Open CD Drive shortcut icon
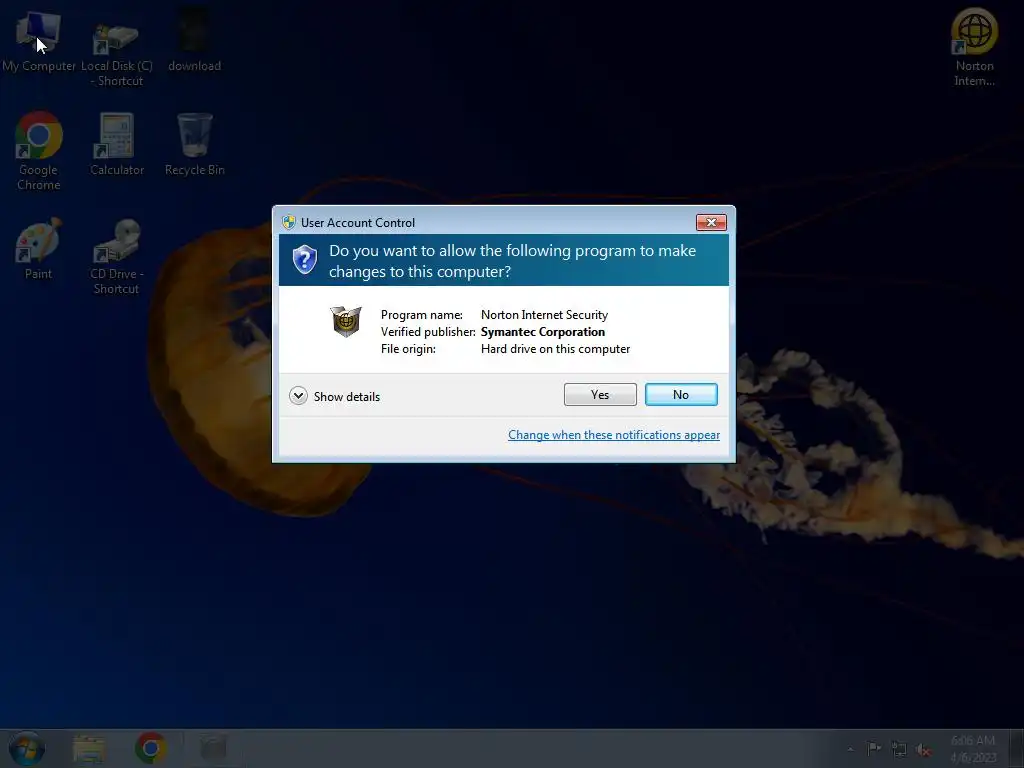The image size is (1024, 768). click(x=116, y=257)
